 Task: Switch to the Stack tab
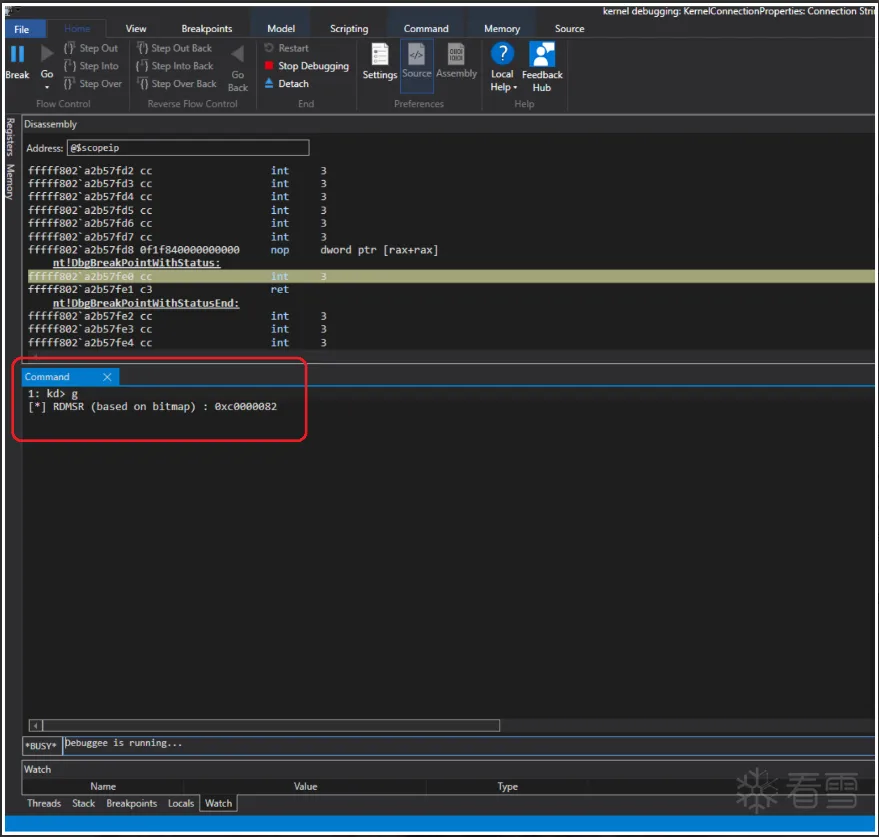coord(84,804)
